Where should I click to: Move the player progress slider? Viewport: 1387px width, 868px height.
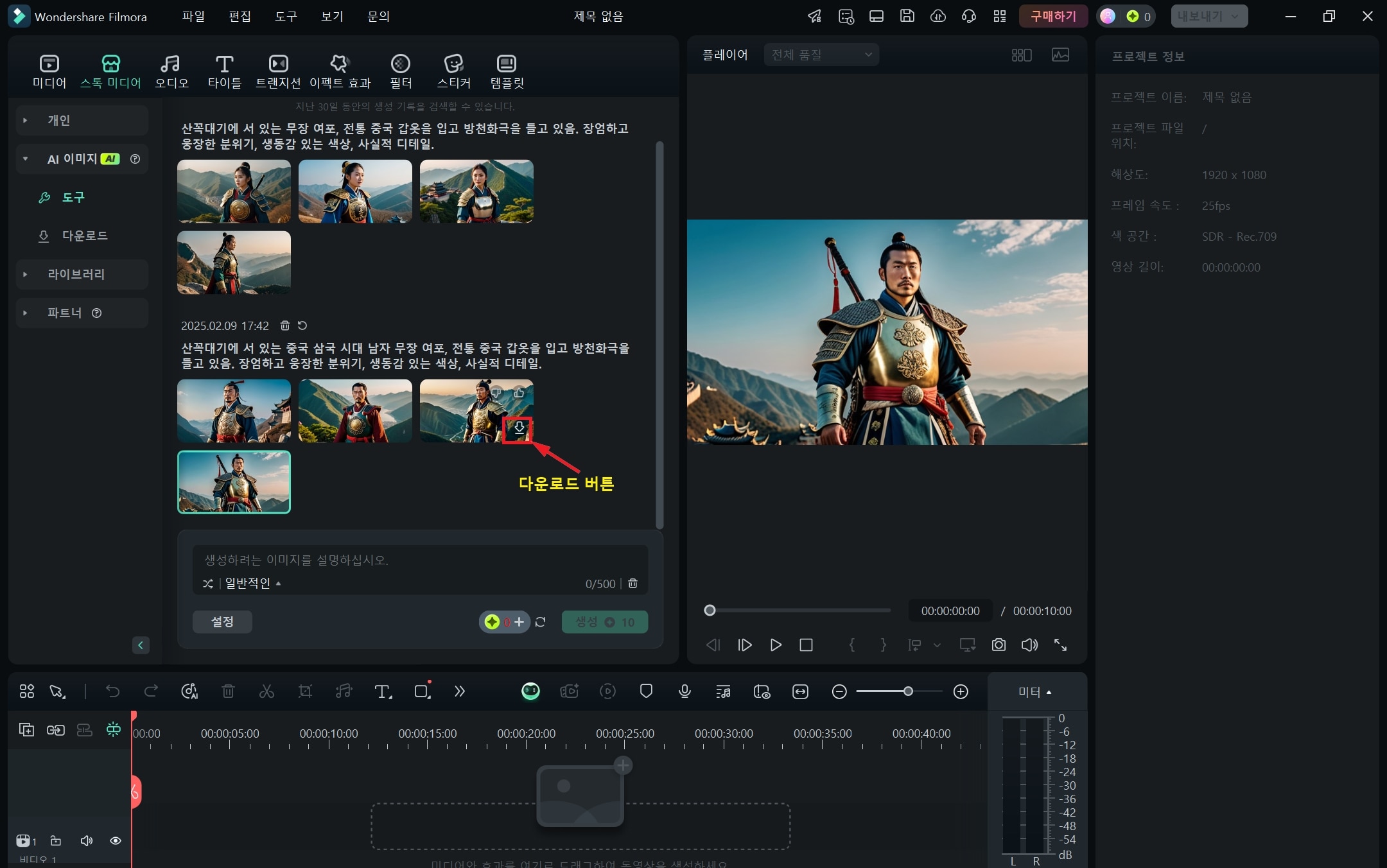pos(710,611)
